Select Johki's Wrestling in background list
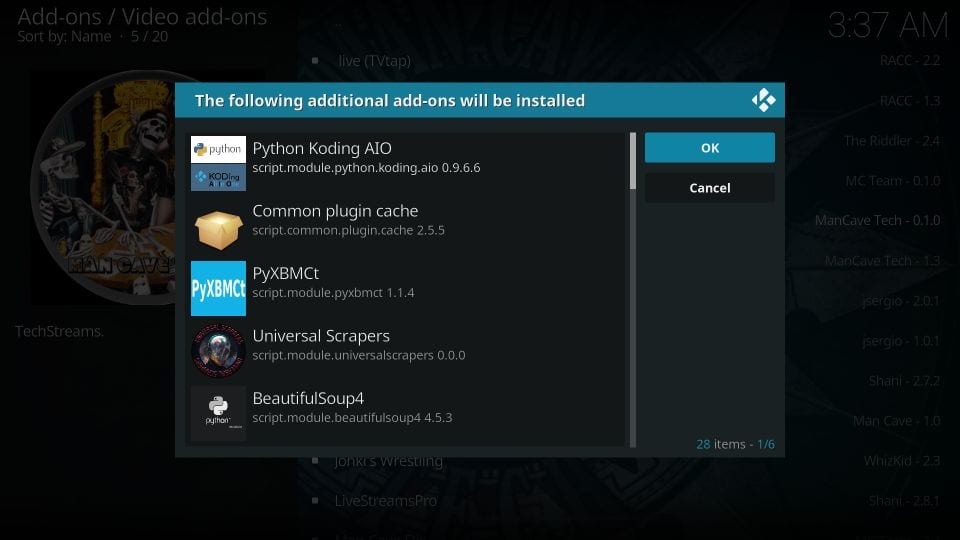 388,461
